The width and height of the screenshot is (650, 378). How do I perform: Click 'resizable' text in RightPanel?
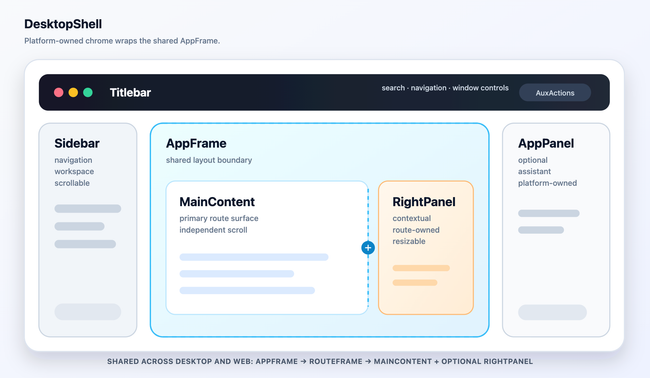point(409,241)
